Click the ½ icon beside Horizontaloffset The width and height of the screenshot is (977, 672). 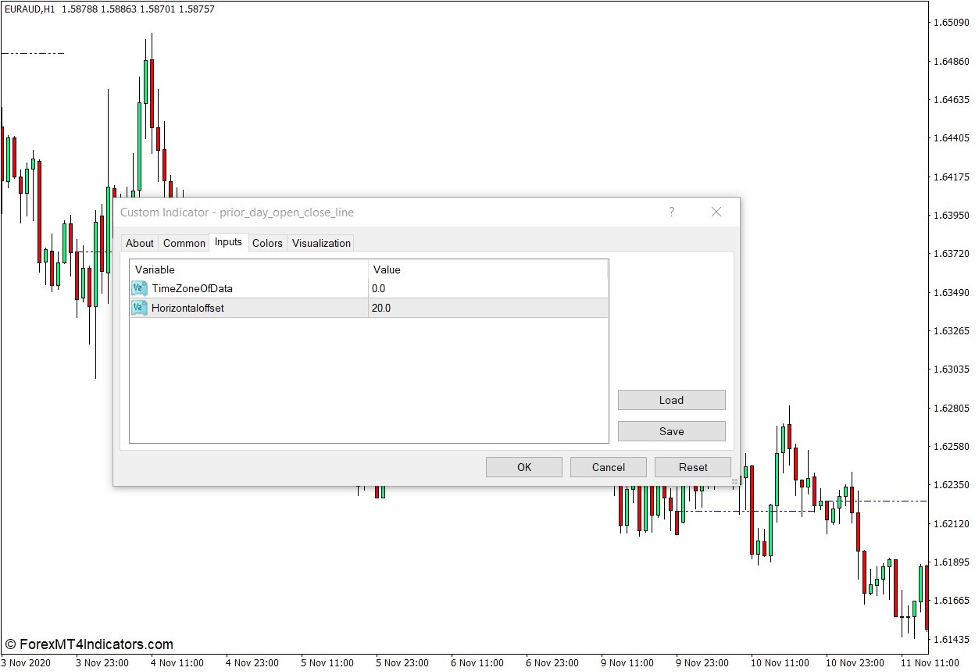coord(138,309)
